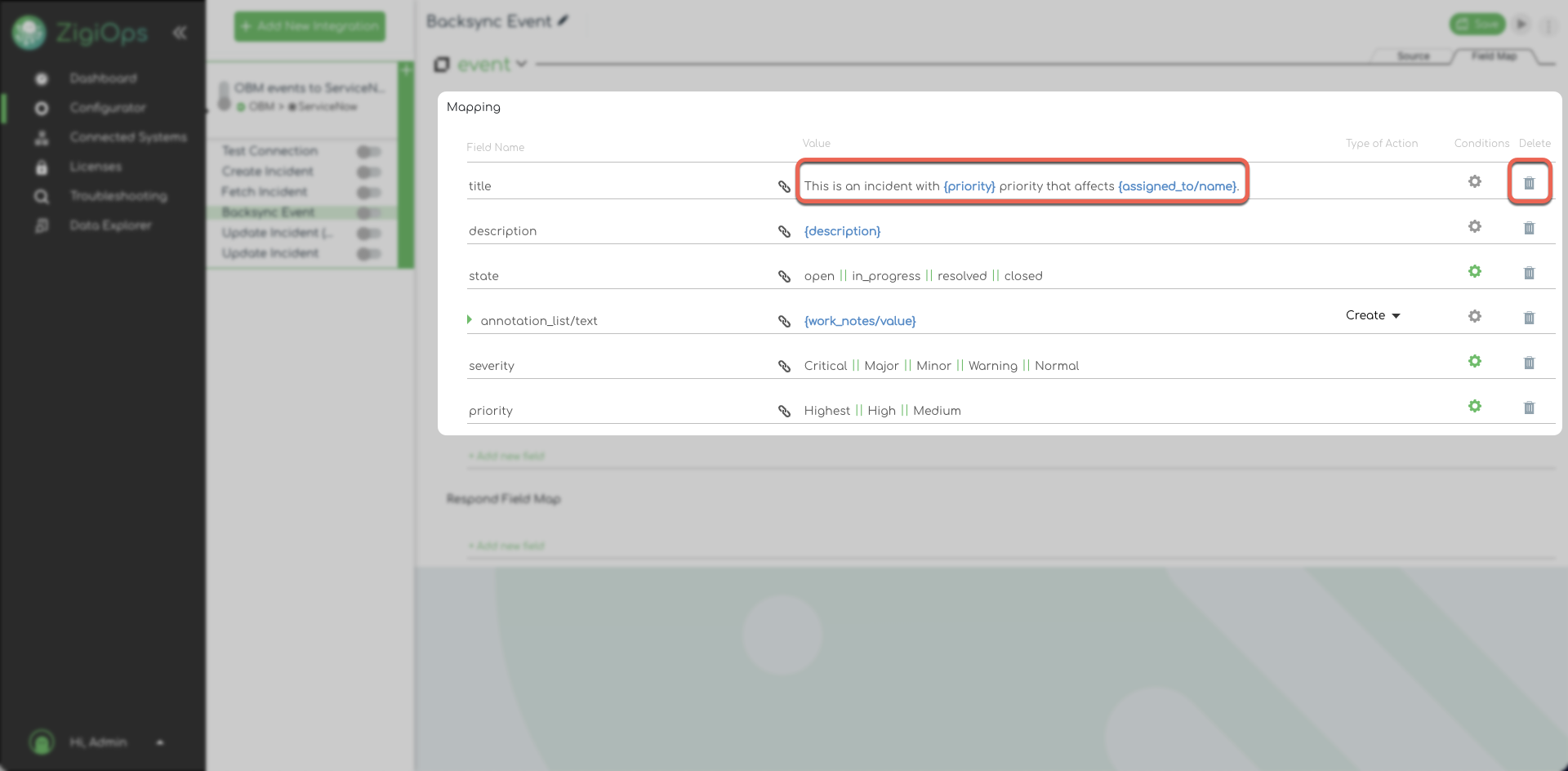Rename integration using pencil icon
Viewport: 1568px width, 771px height.
pyautogui.click(x=563, y=21)
